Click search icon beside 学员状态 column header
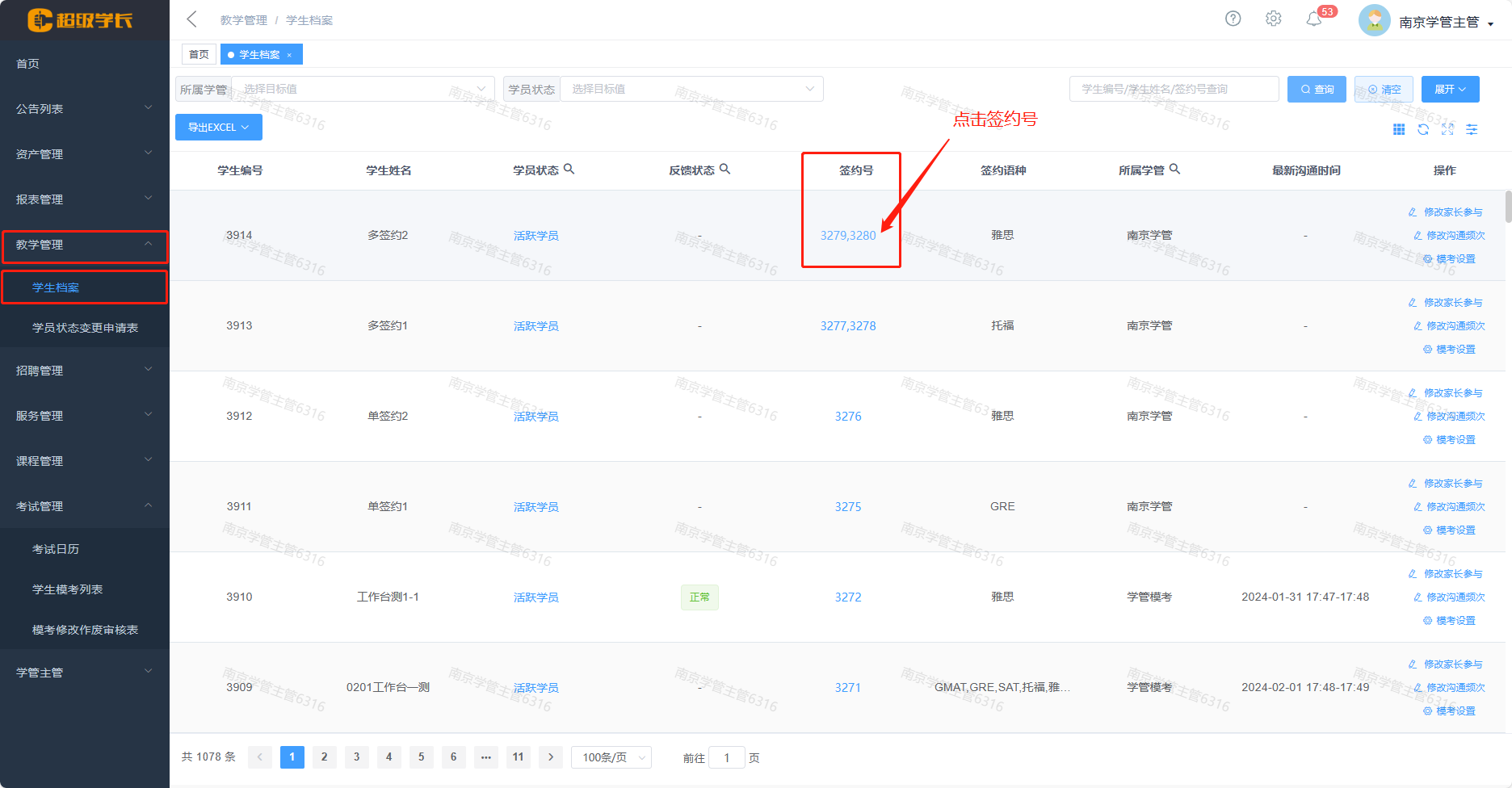The width and height of the screenshot is (1512, 788). 569,169
